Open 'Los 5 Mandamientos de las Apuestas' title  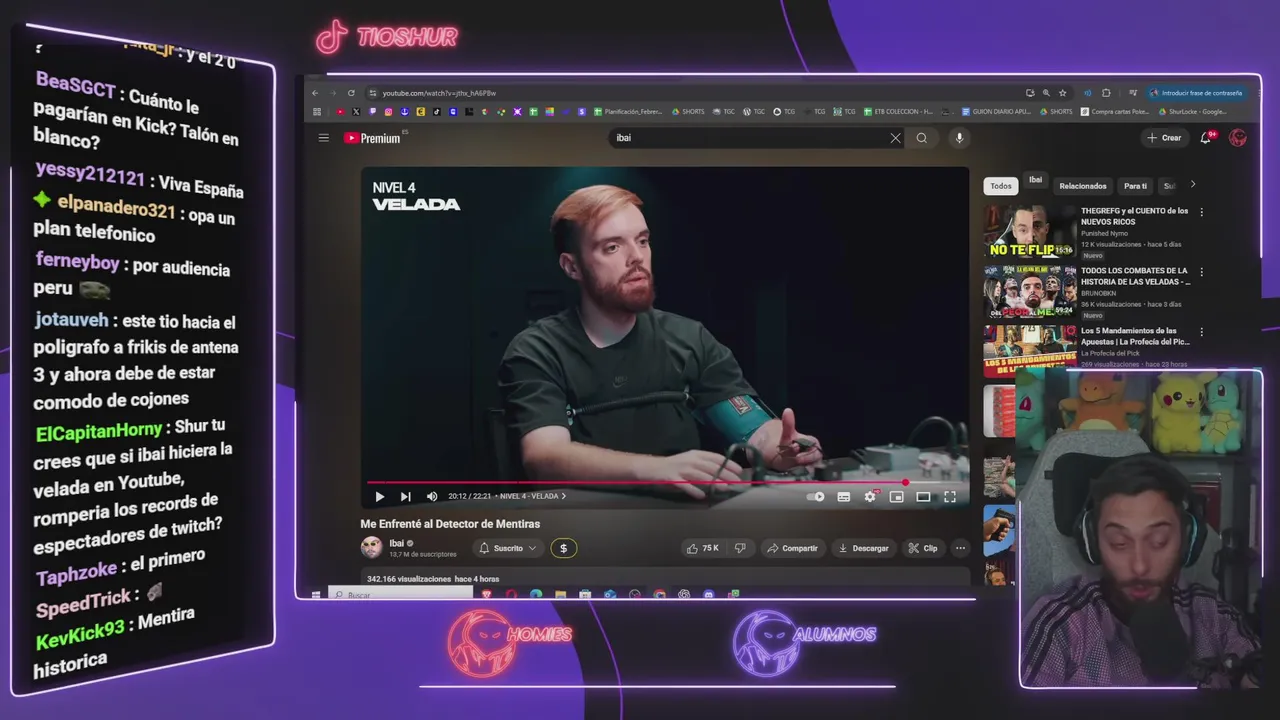coord(1134,336)
